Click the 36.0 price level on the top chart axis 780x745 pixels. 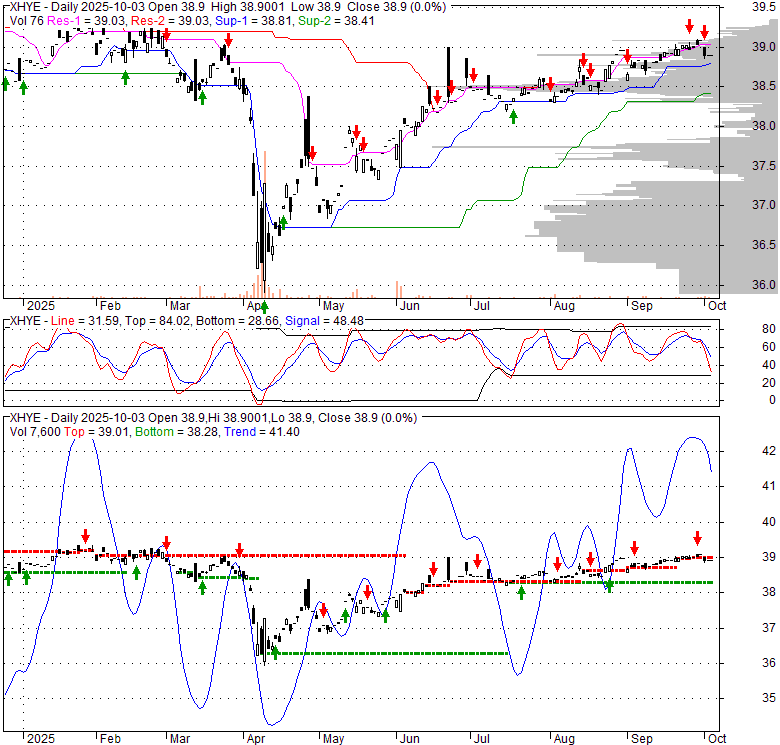(x=763, y=284)
